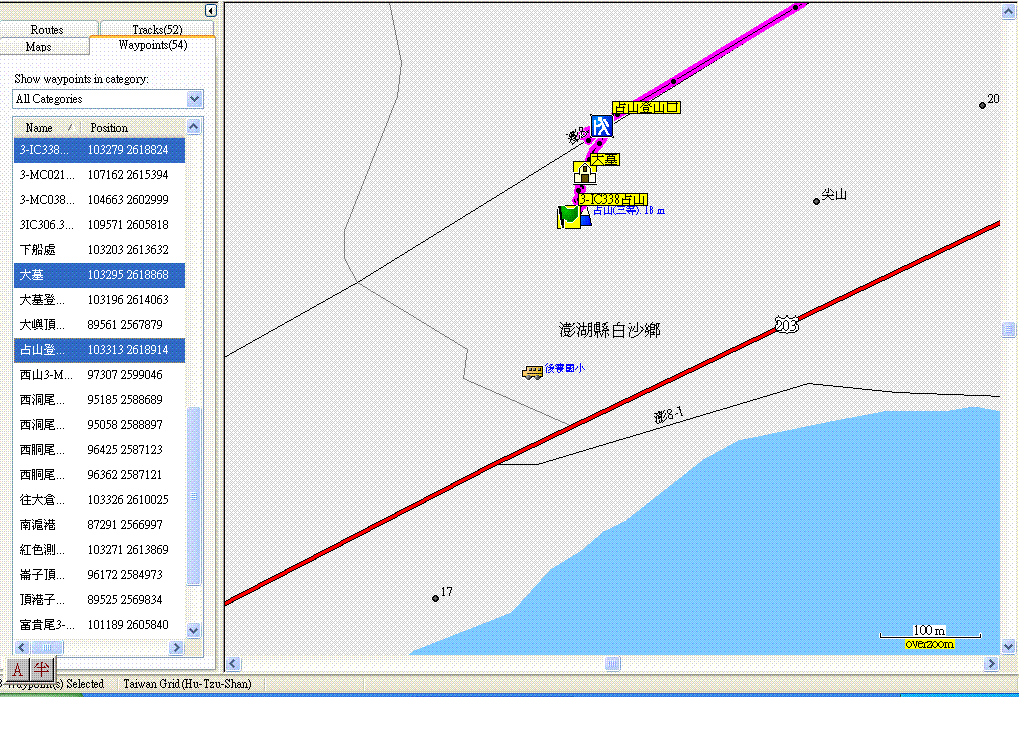Click the overzoom indicator label

coord(930,645)
